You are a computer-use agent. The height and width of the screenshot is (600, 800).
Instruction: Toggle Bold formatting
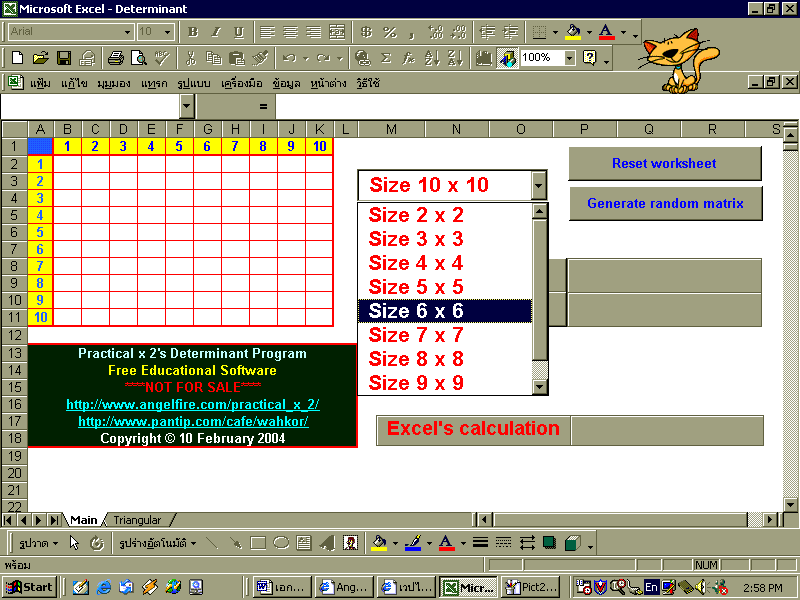click(x=193, y=32)
